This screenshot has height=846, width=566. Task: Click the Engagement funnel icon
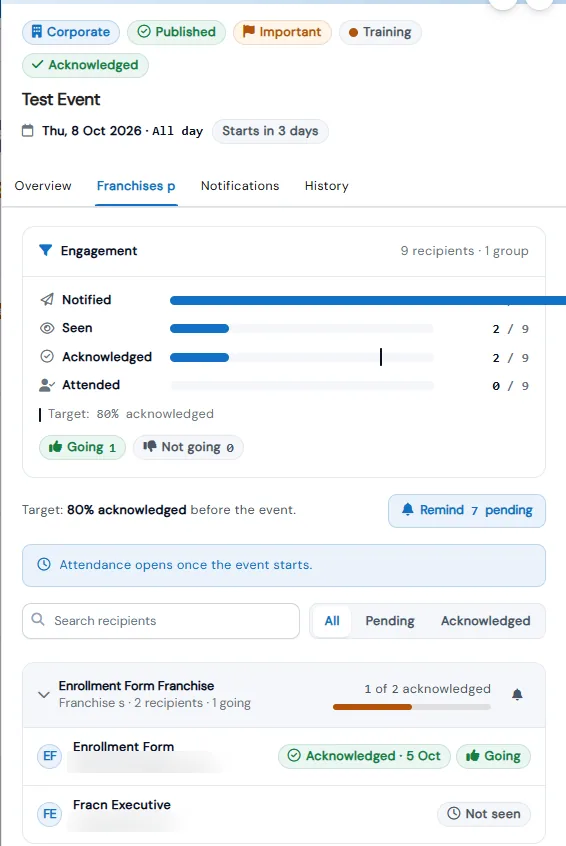pyautogui.click(x=46, y=250)
